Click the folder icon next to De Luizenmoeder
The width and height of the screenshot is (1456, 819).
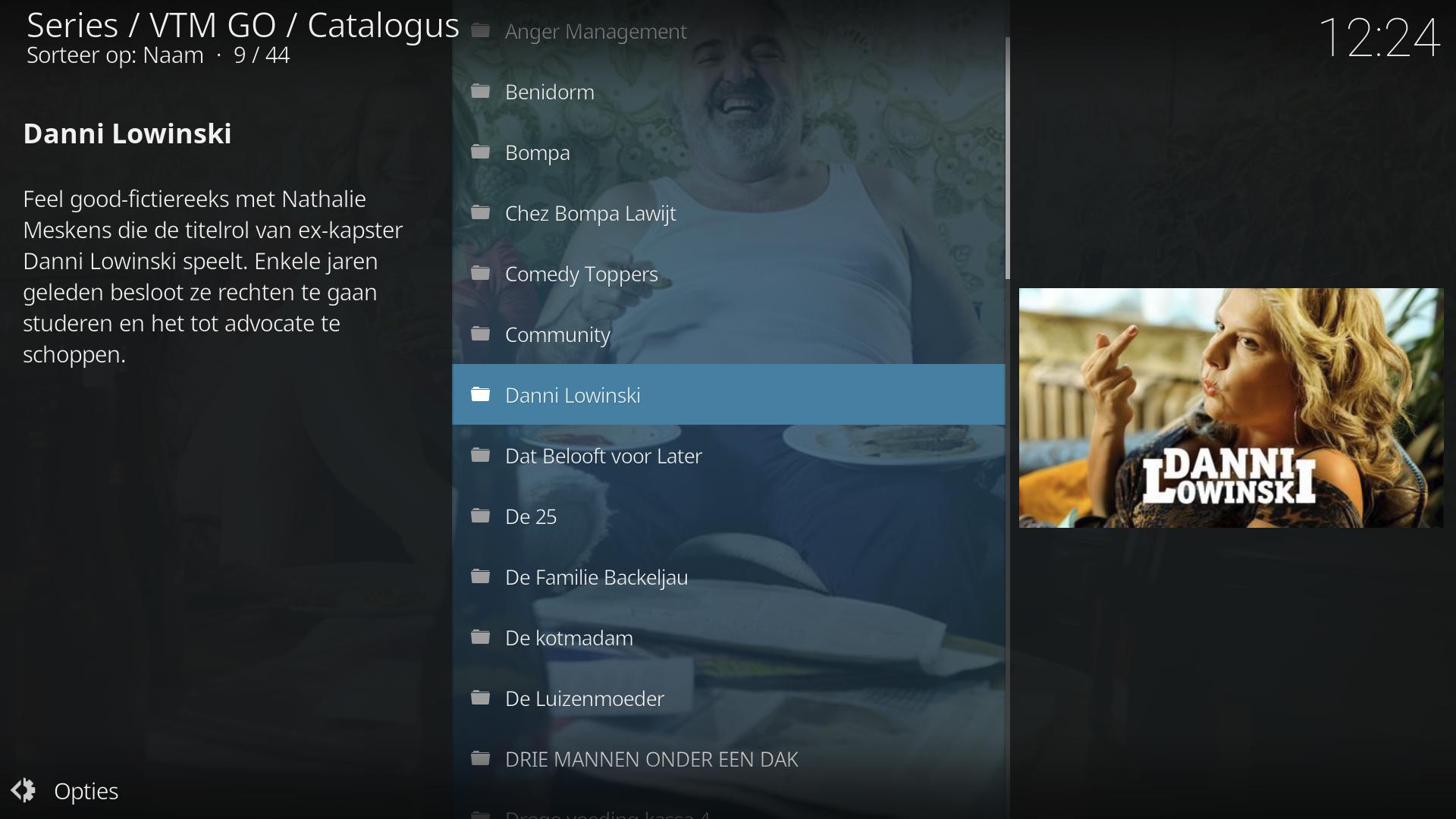click(x=480, y=698)
